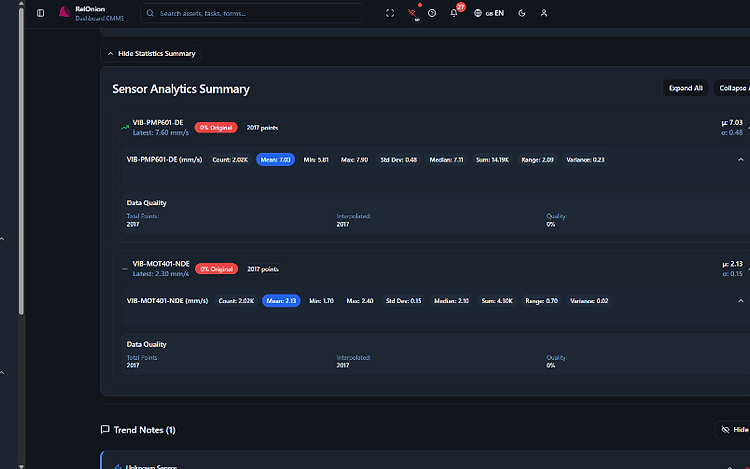Click the Sum: 4.30K chip
Viewport: 750px width, 469px height.
point(497,301)
